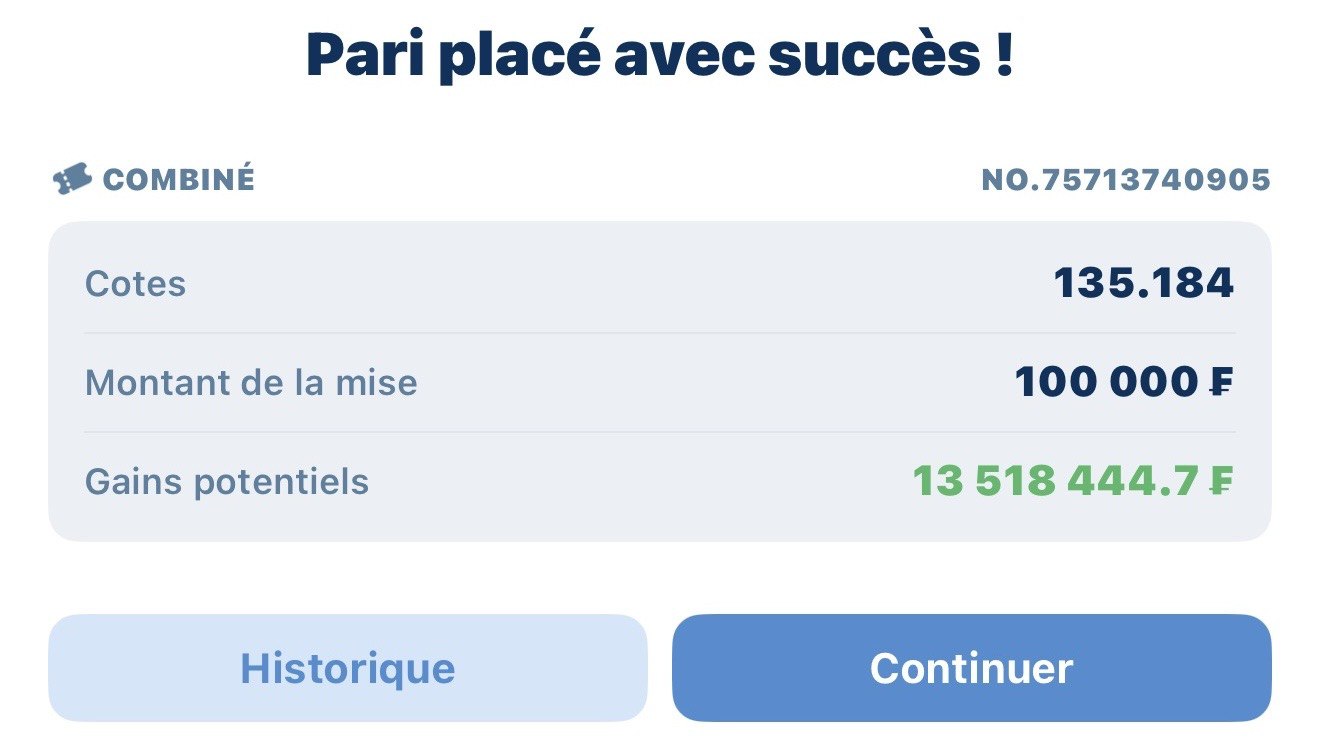Click the Gains potentiels label
Viewport: 1320px width, 743px height.
click(x=227, y=482)
